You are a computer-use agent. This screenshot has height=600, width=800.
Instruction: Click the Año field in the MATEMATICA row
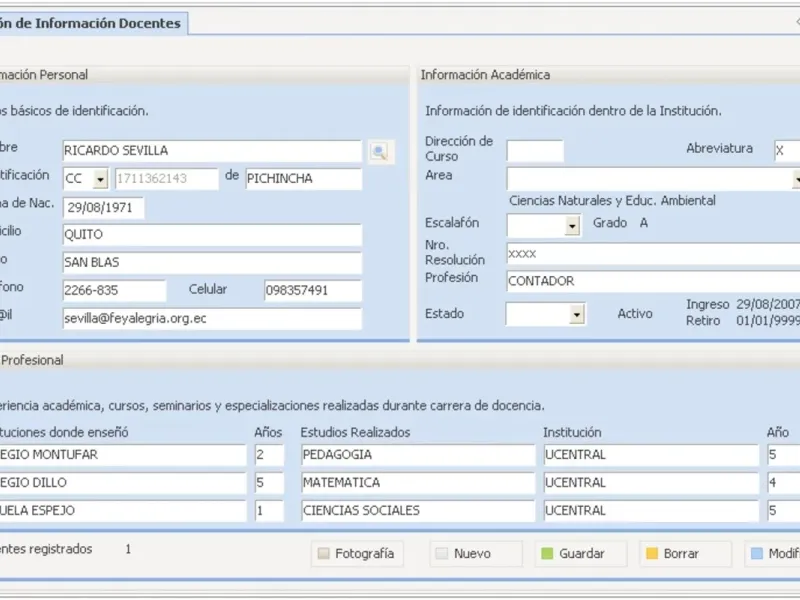click(x=784, y=483)
